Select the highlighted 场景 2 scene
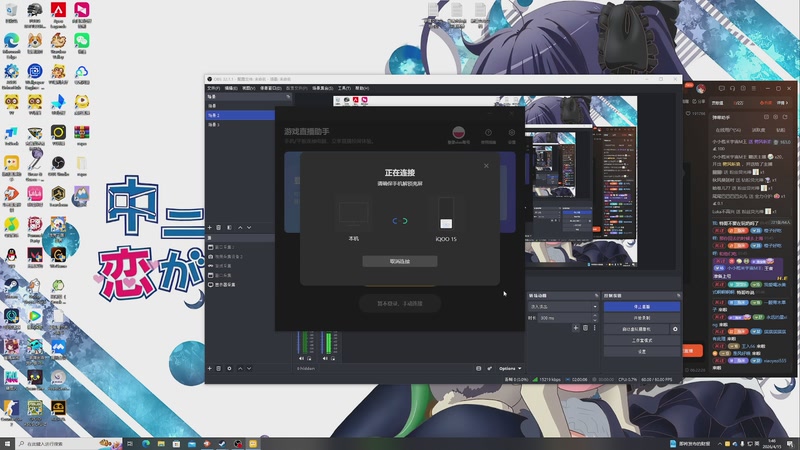This screenshot has width=800, height=450. point(240,115)
